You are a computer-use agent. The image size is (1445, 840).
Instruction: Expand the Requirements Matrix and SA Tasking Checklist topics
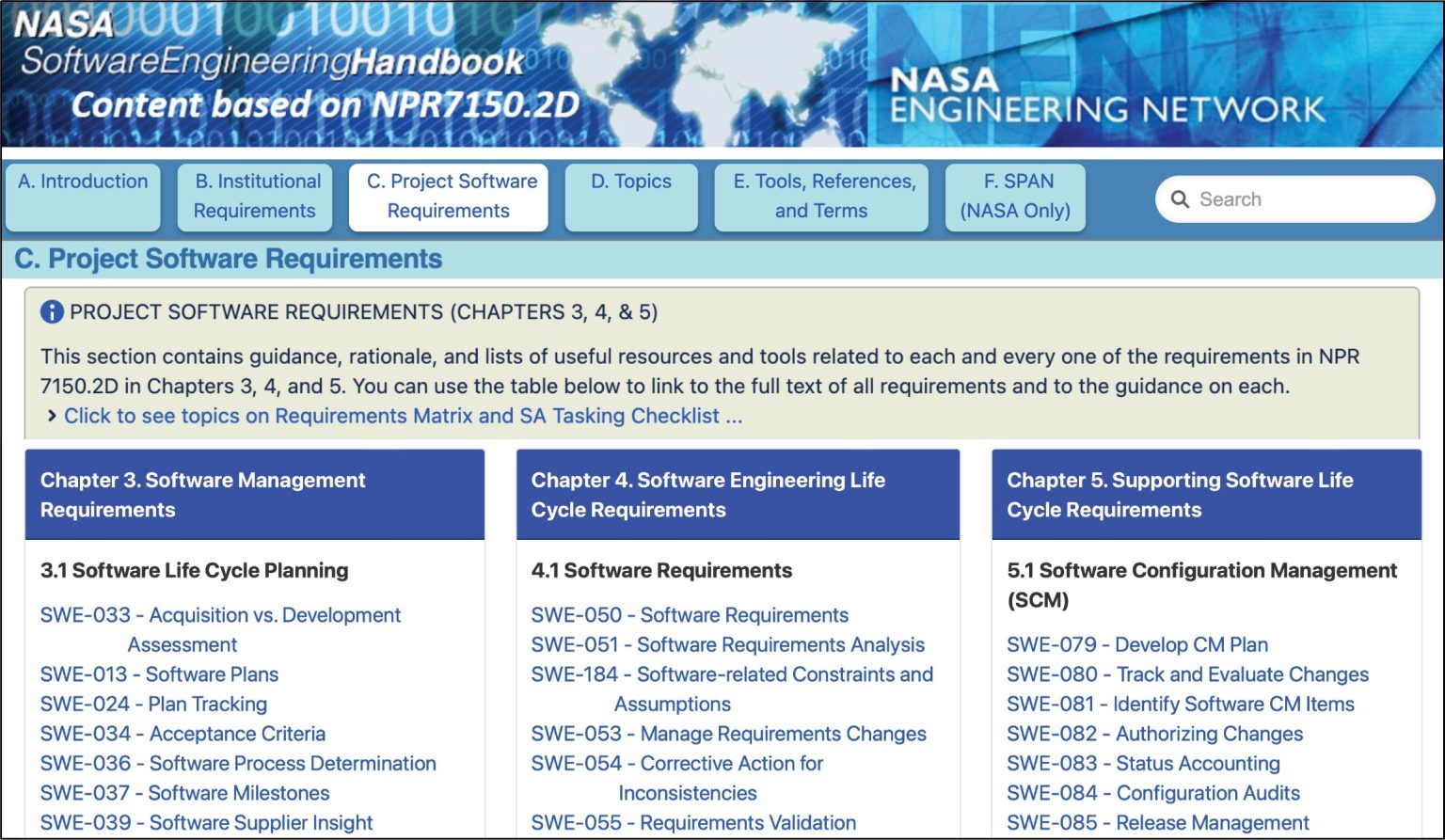pos(402,415)
